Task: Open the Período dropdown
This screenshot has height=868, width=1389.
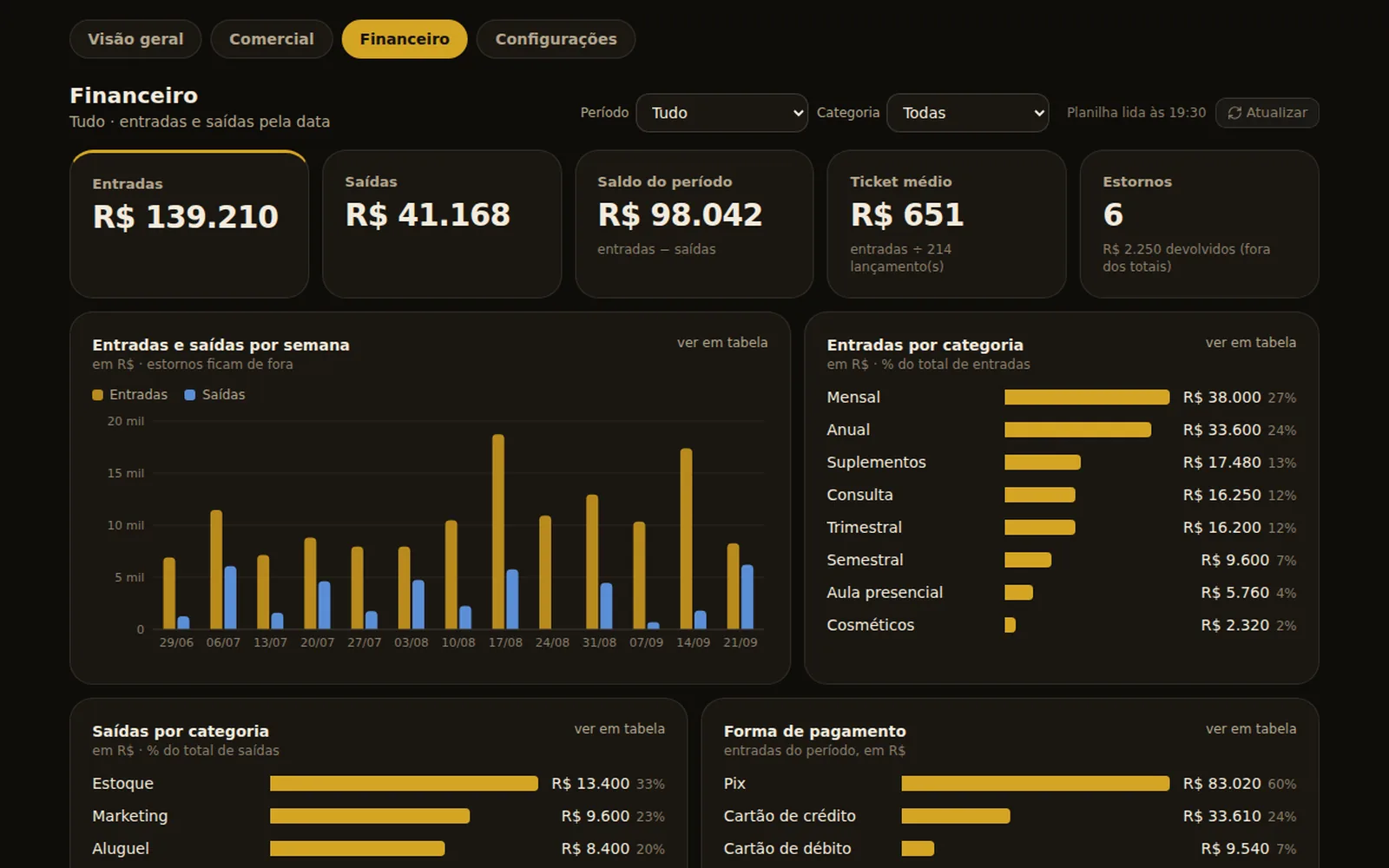Action: pyautogui.click(x=722, y=113)
